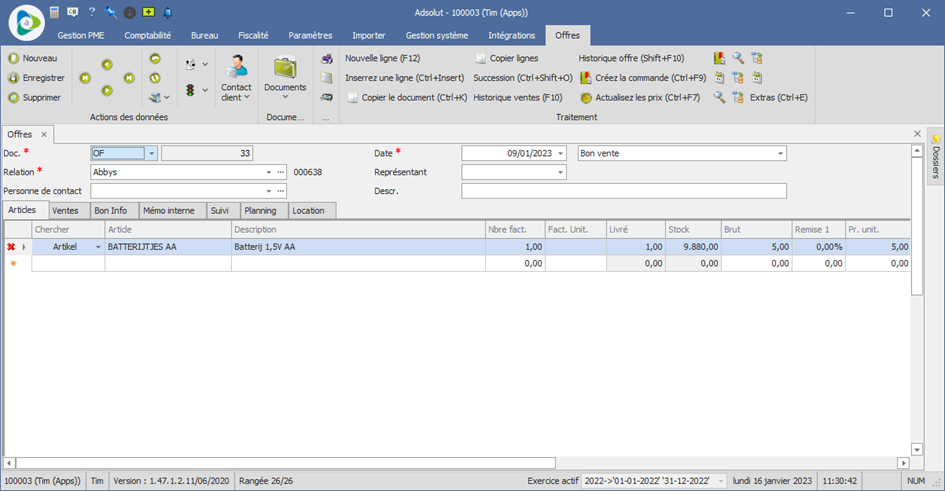Click Inserrez une ligne (Ctrl+Insert)

tap(404, 78)
